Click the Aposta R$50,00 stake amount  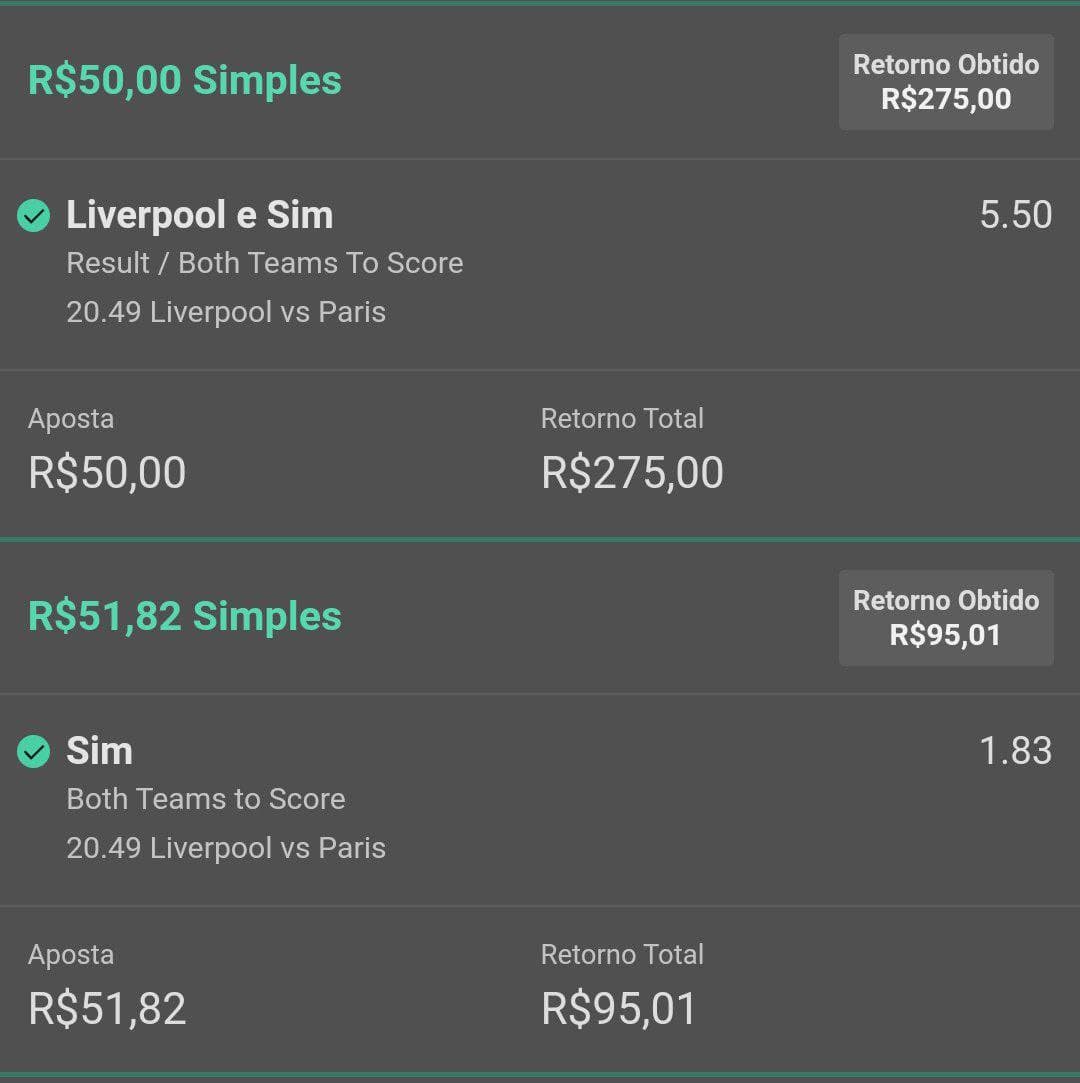(x=107, y=472)
